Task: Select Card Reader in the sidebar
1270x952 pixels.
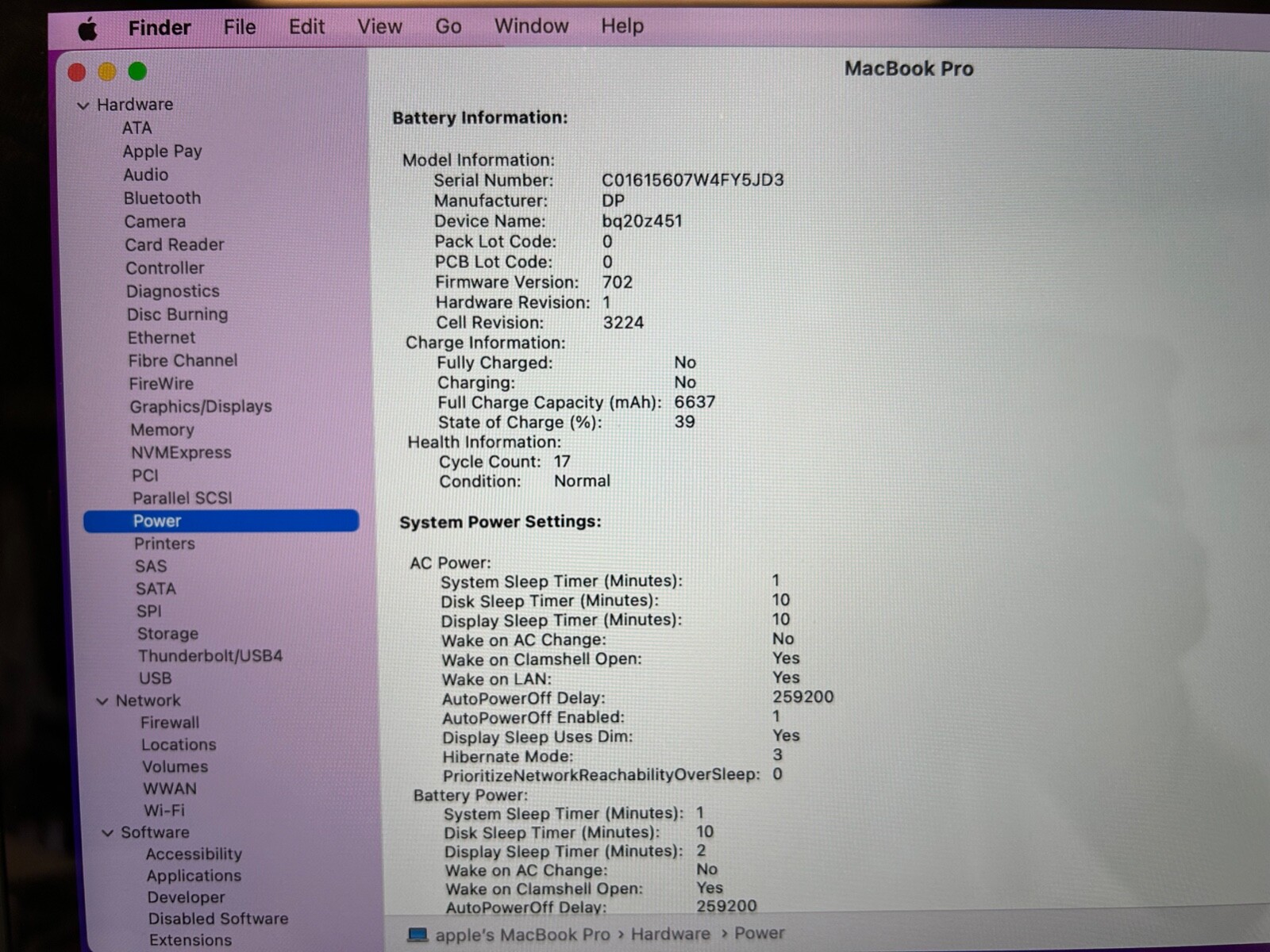Action: pyautogui.click(x=175, y=244)
